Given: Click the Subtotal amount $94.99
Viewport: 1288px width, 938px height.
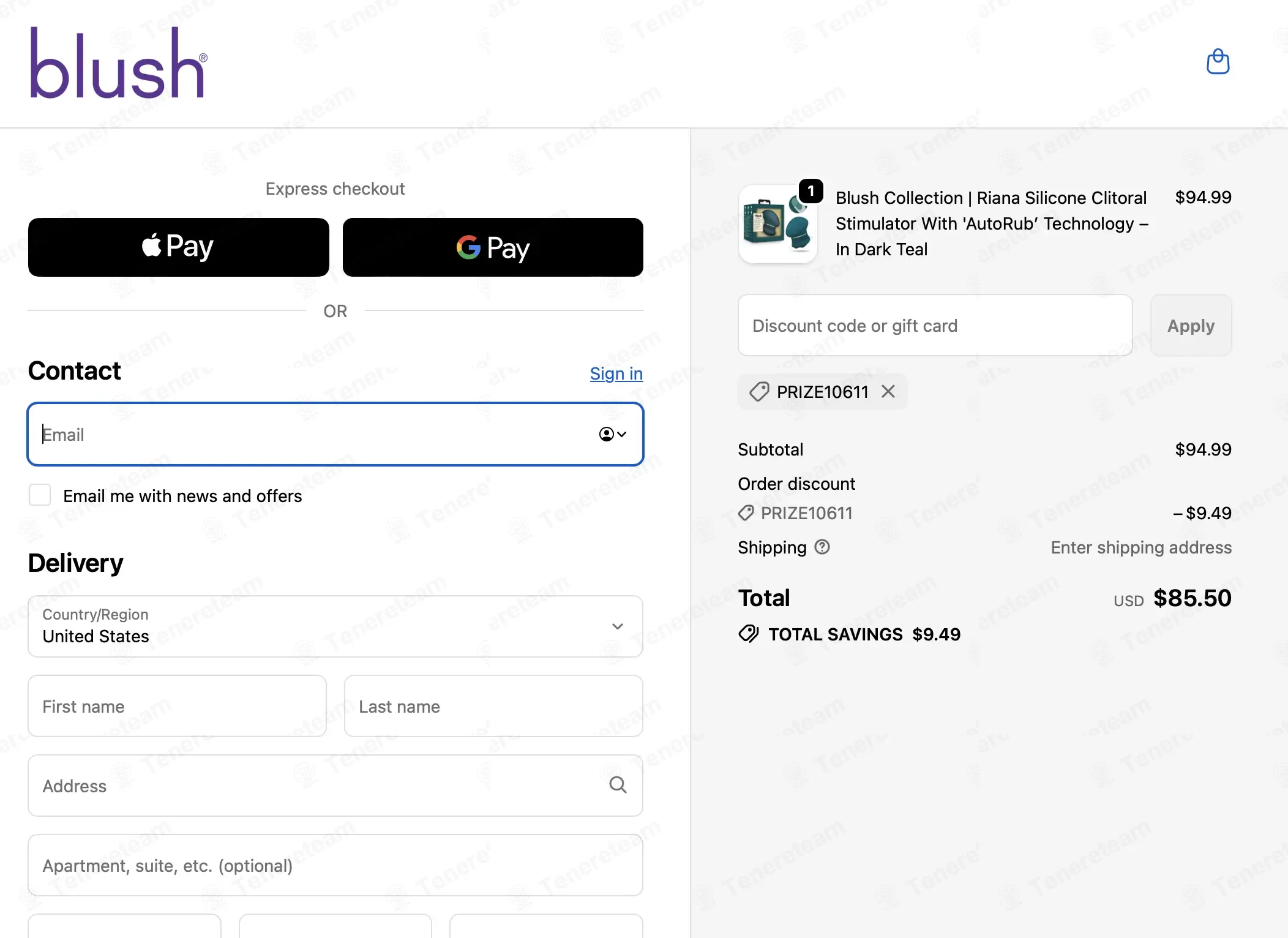Looking at the screenshot, I should point(1204,449).
